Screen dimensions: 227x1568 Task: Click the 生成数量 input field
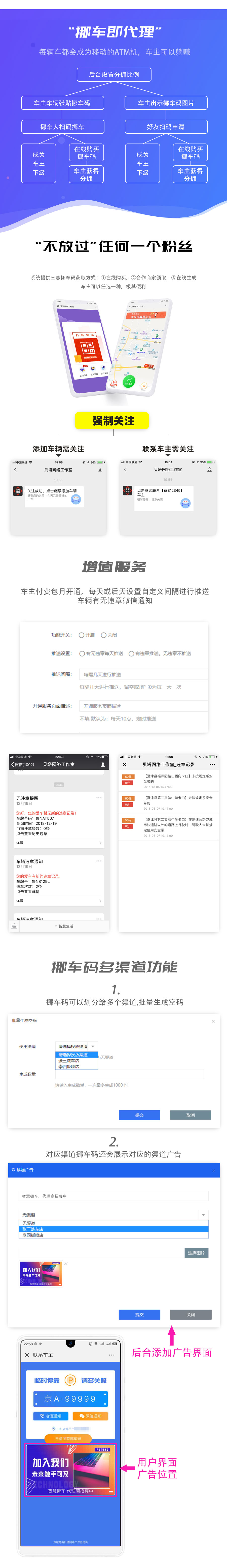129,1074
